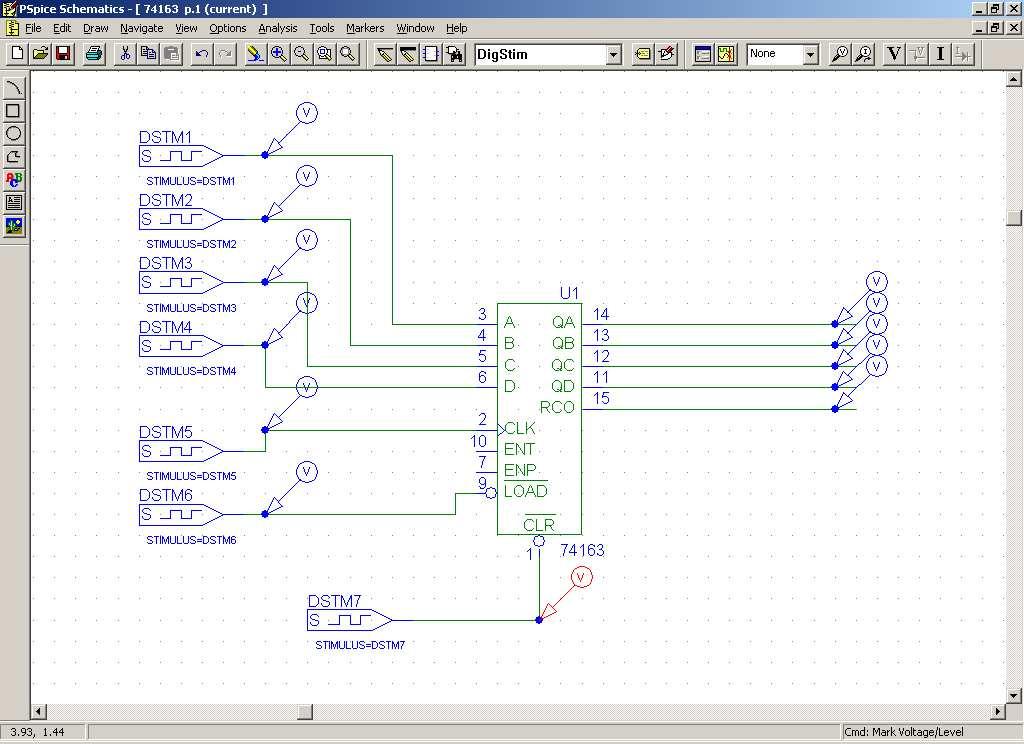The image size is (1024, 744).
Task: Click the Zoom Area magnifier icon
Action: (x=325, y=54)
